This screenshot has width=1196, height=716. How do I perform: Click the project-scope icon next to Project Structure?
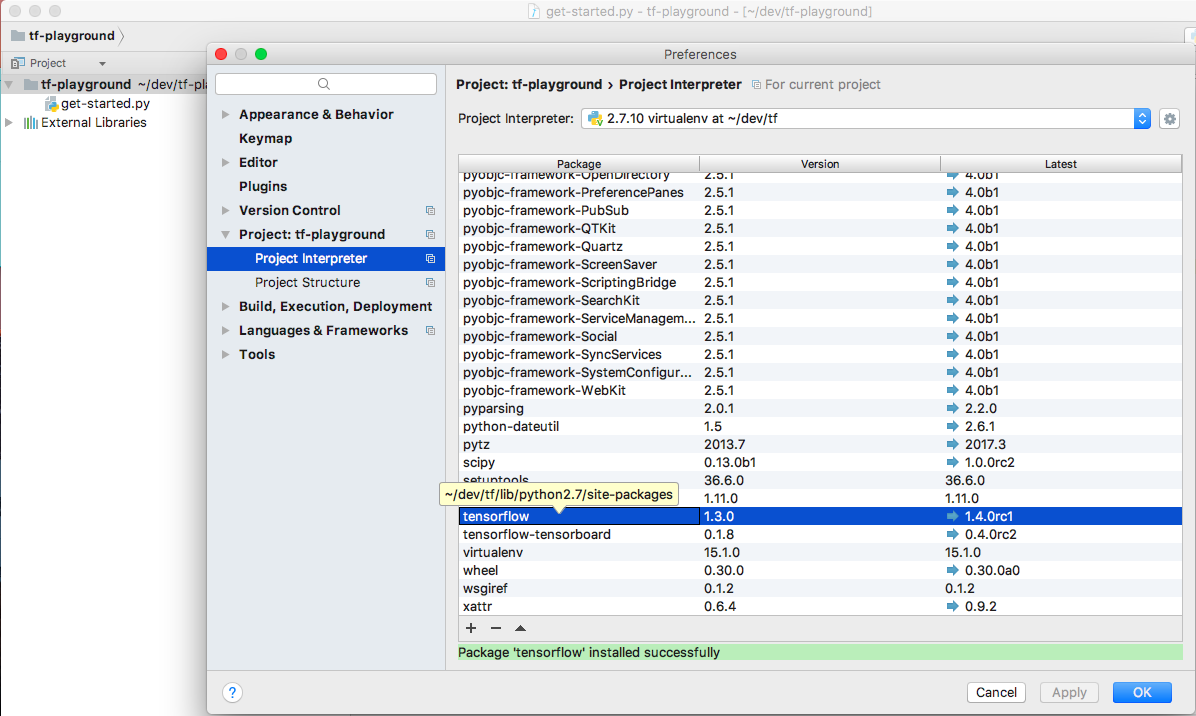pyautogui.click(x=430, y=282)
